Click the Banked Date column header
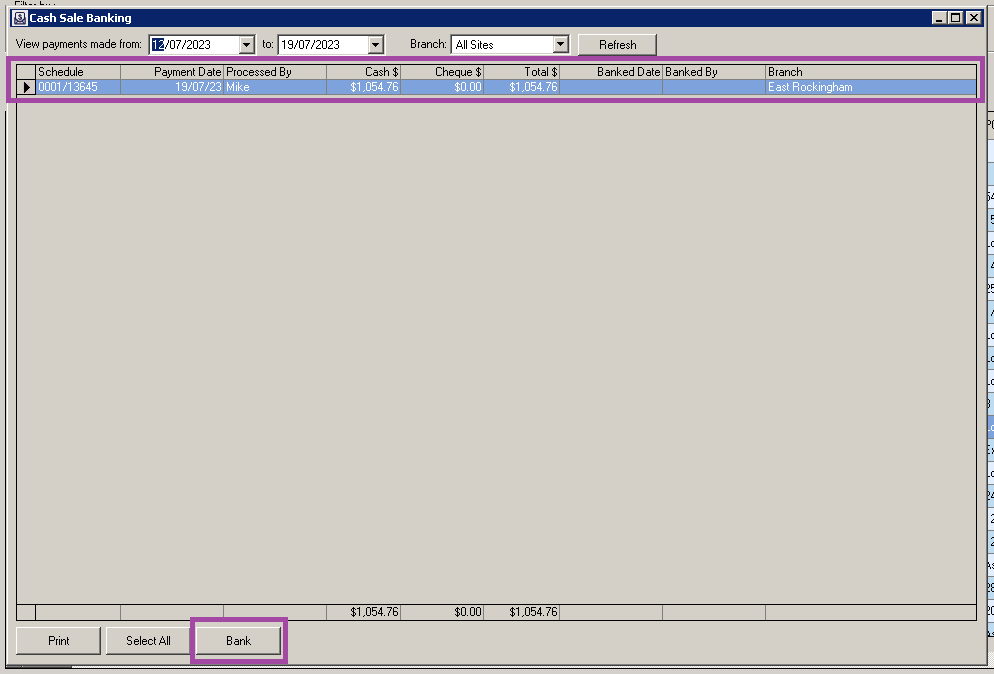 pyautogui.click(x=611, y=72)
